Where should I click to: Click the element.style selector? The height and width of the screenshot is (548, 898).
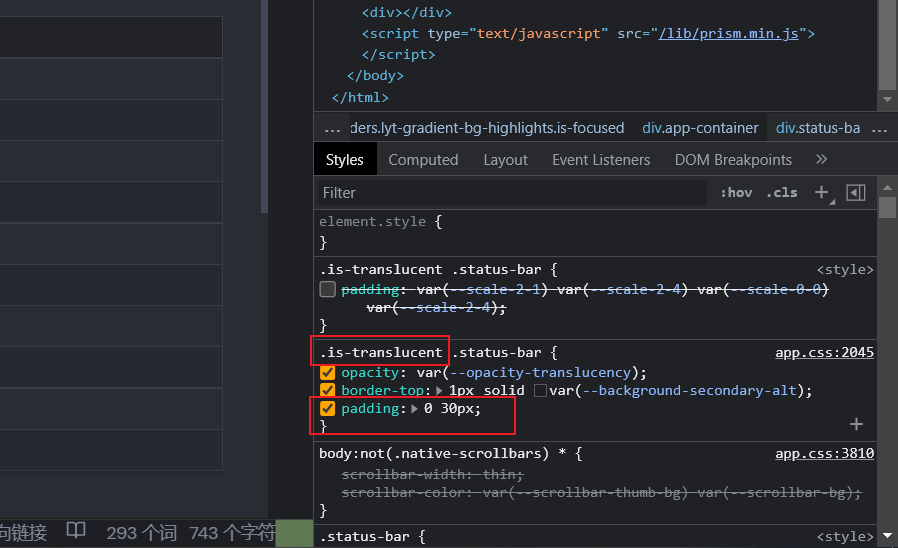click(372, 222)
